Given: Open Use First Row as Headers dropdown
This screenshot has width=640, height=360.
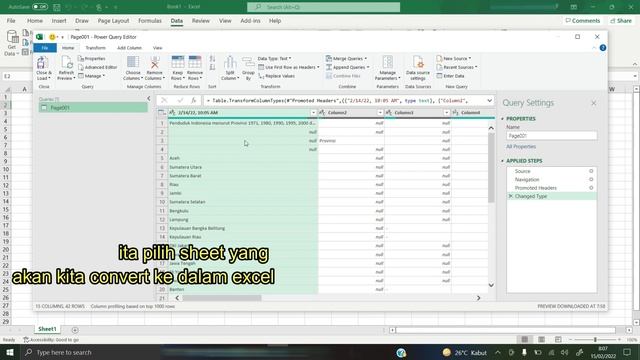Looking at the screenshot, I should [x=289, y=67].
